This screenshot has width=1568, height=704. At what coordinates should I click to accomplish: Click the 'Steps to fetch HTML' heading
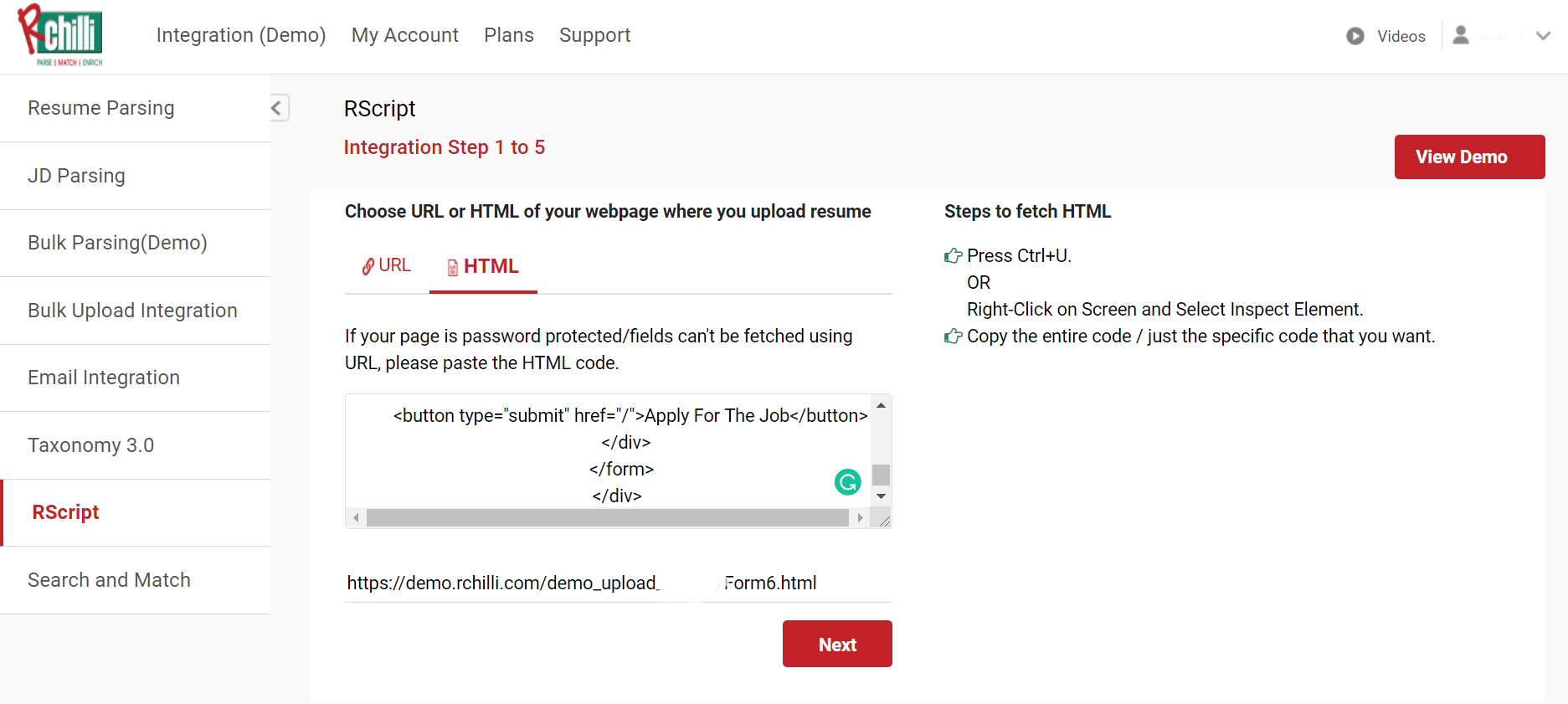click(1027, 211)
